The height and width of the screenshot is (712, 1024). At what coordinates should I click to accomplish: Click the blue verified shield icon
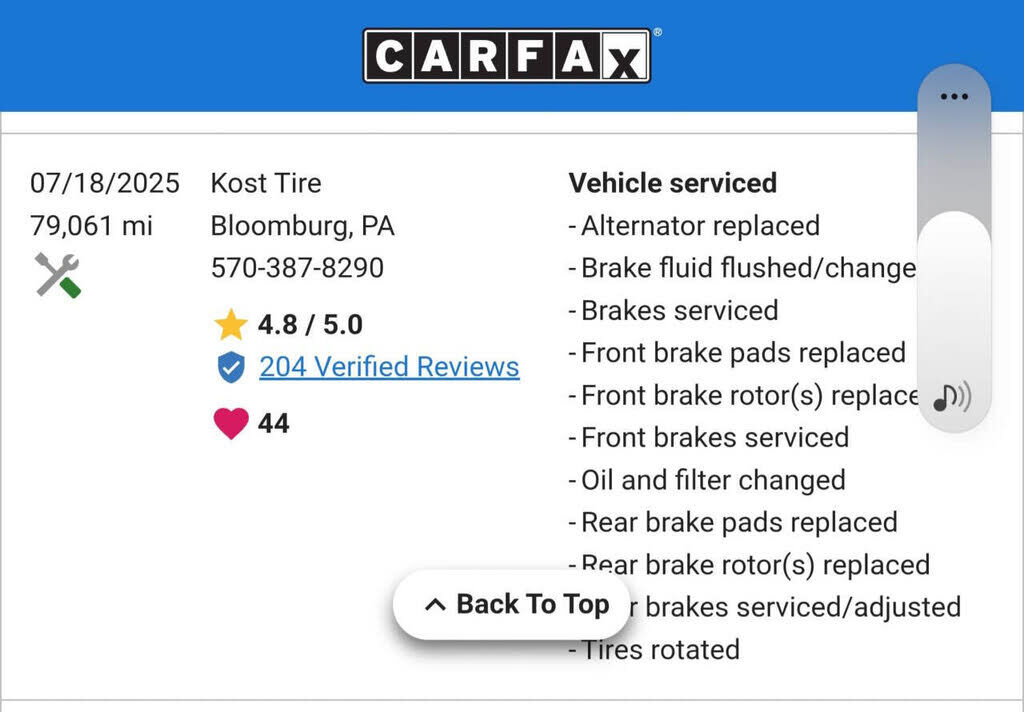pyautogui.click(x=231, y=367)
